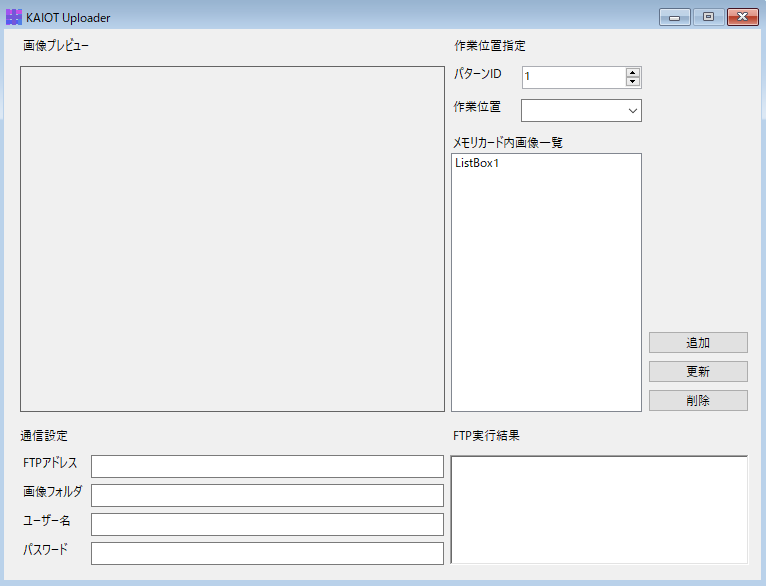This screenshot has width=766, height=586.
Task: Maximize the KAIOT Uploader window
Action: click(707, 17)
